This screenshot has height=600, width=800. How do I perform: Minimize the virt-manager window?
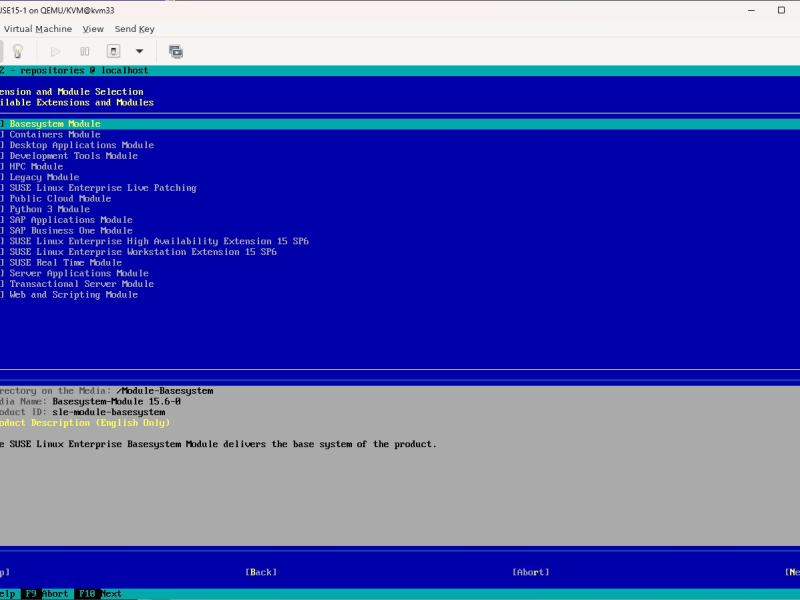pyautogui.click(x=751, y=10)
